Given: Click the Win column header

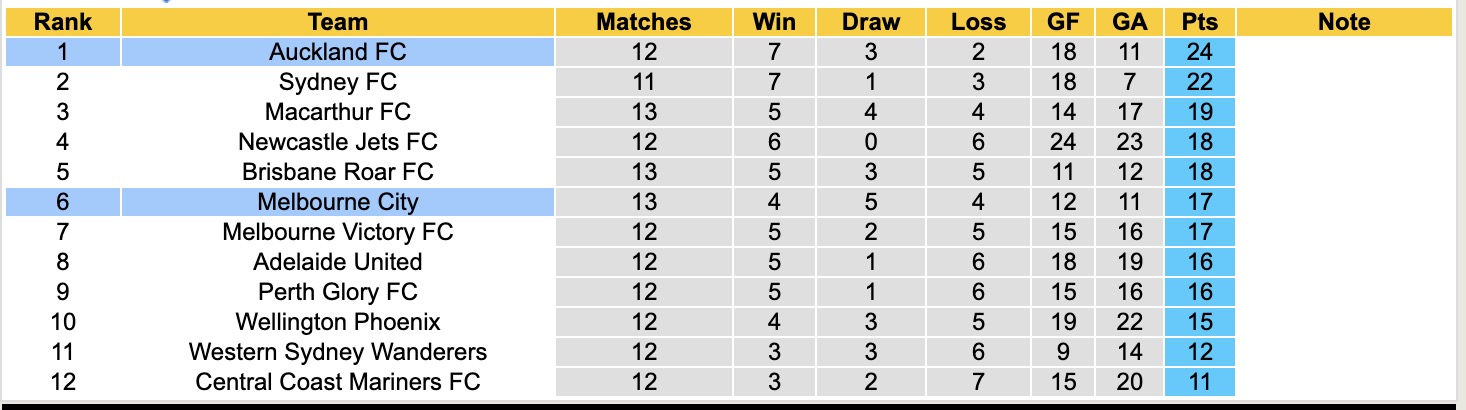Looking at the screenshot, I should [773, 22].
